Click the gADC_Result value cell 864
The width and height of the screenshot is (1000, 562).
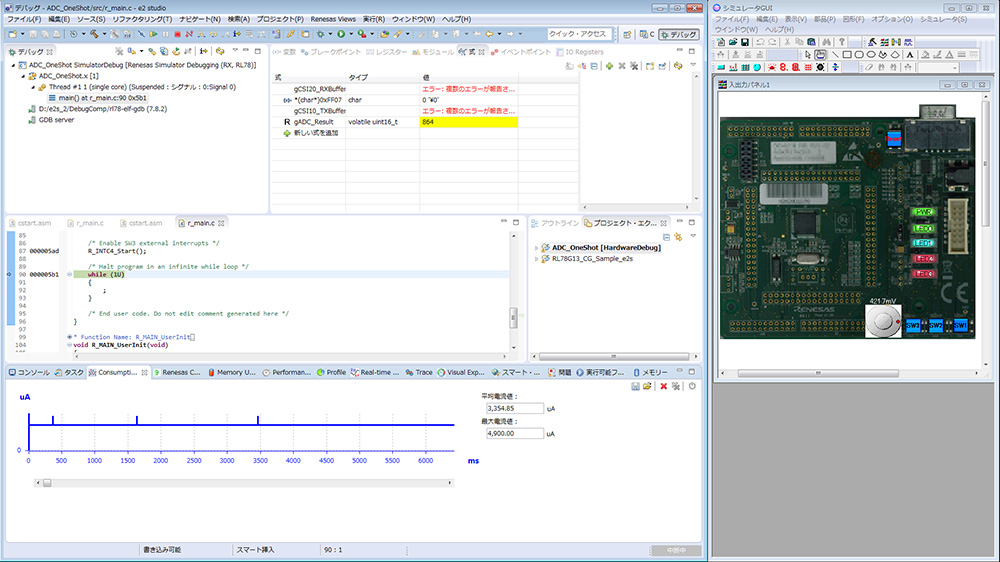469,122
